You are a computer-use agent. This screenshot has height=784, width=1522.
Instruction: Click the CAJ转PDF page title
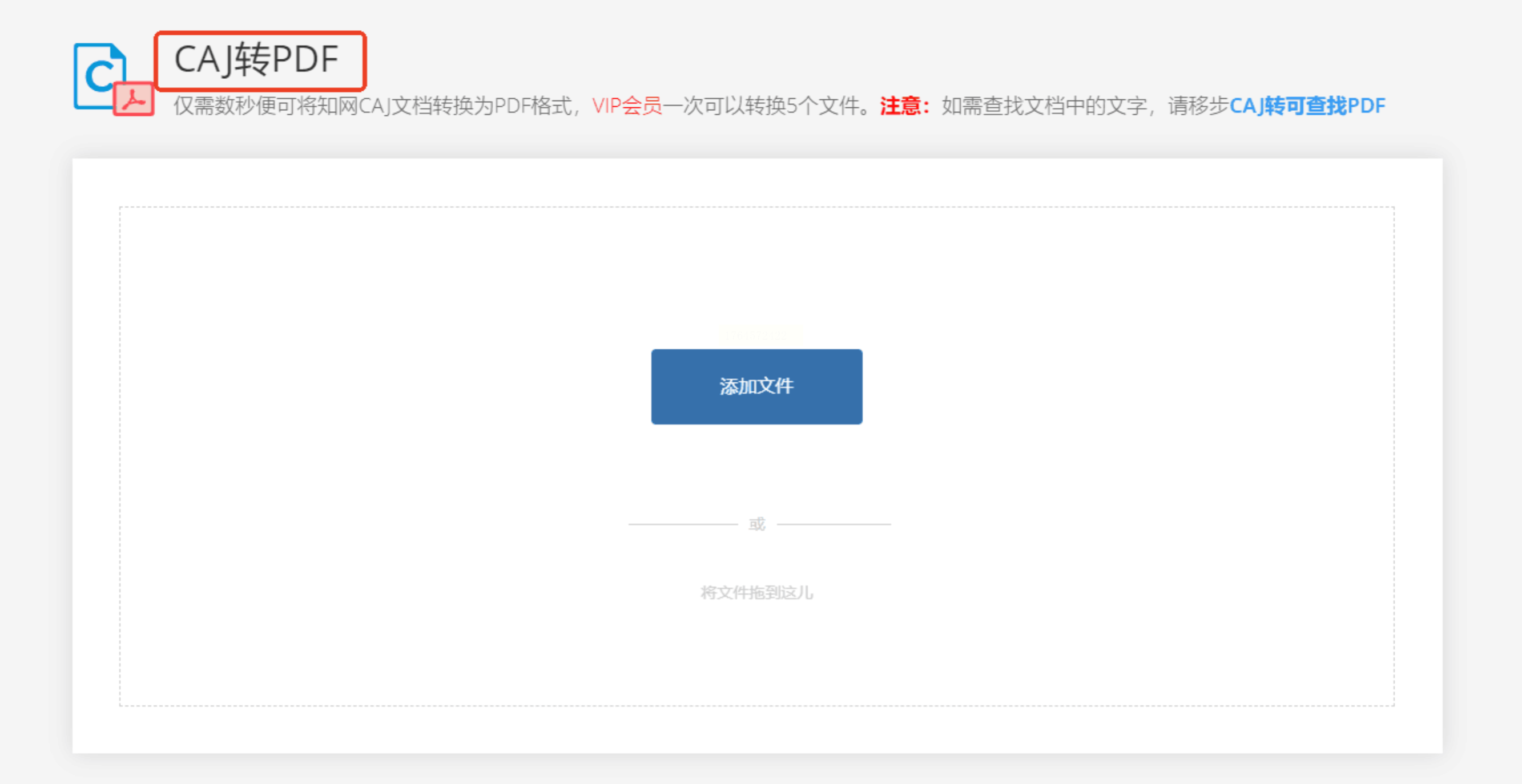[256, 59]
